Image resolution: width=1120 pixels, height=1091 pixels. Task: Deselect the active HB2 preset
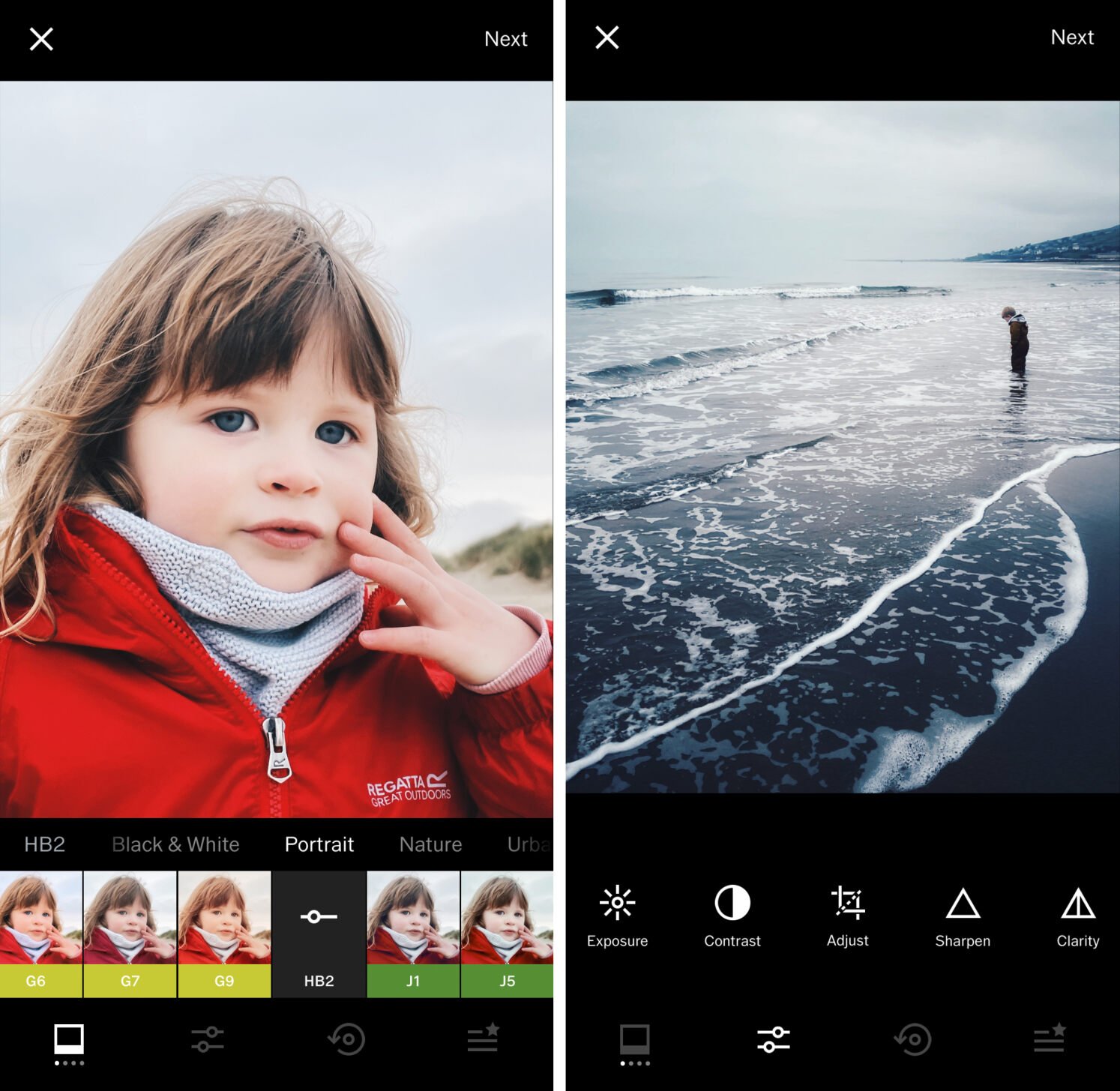pyautogui.click(x=318, y=937)
